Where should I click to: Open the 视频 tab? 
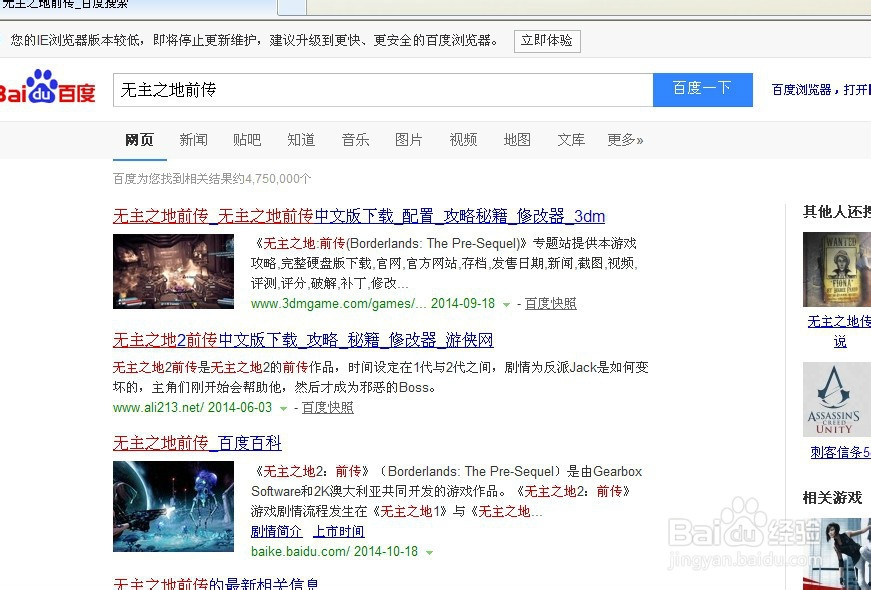point(463,140)
